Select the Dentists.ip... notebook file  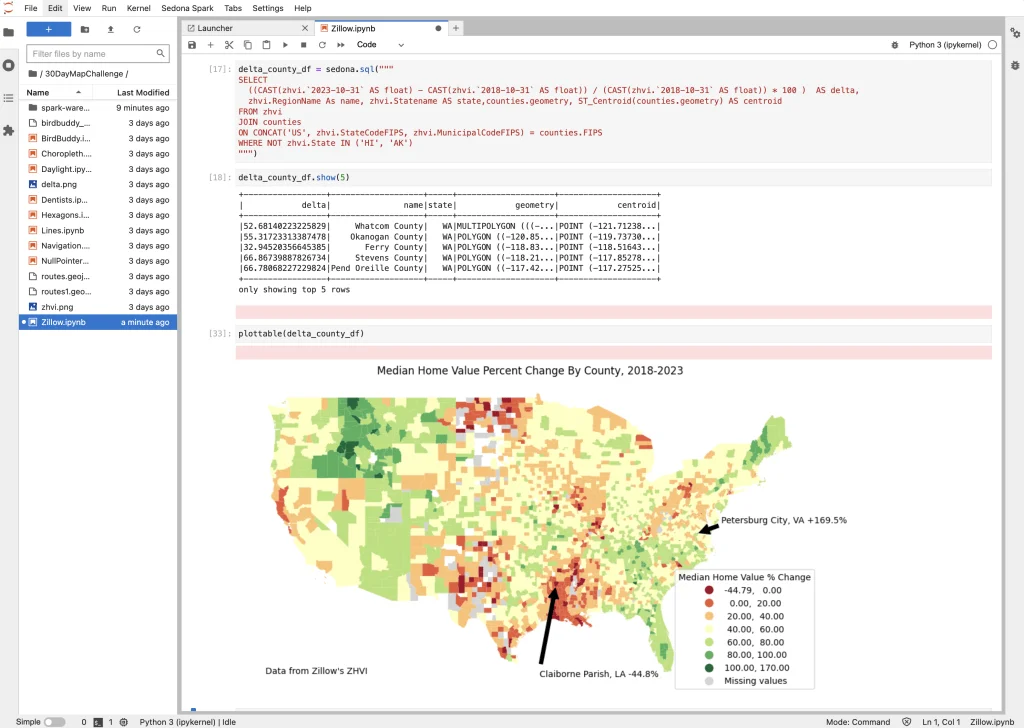(98, 200)
